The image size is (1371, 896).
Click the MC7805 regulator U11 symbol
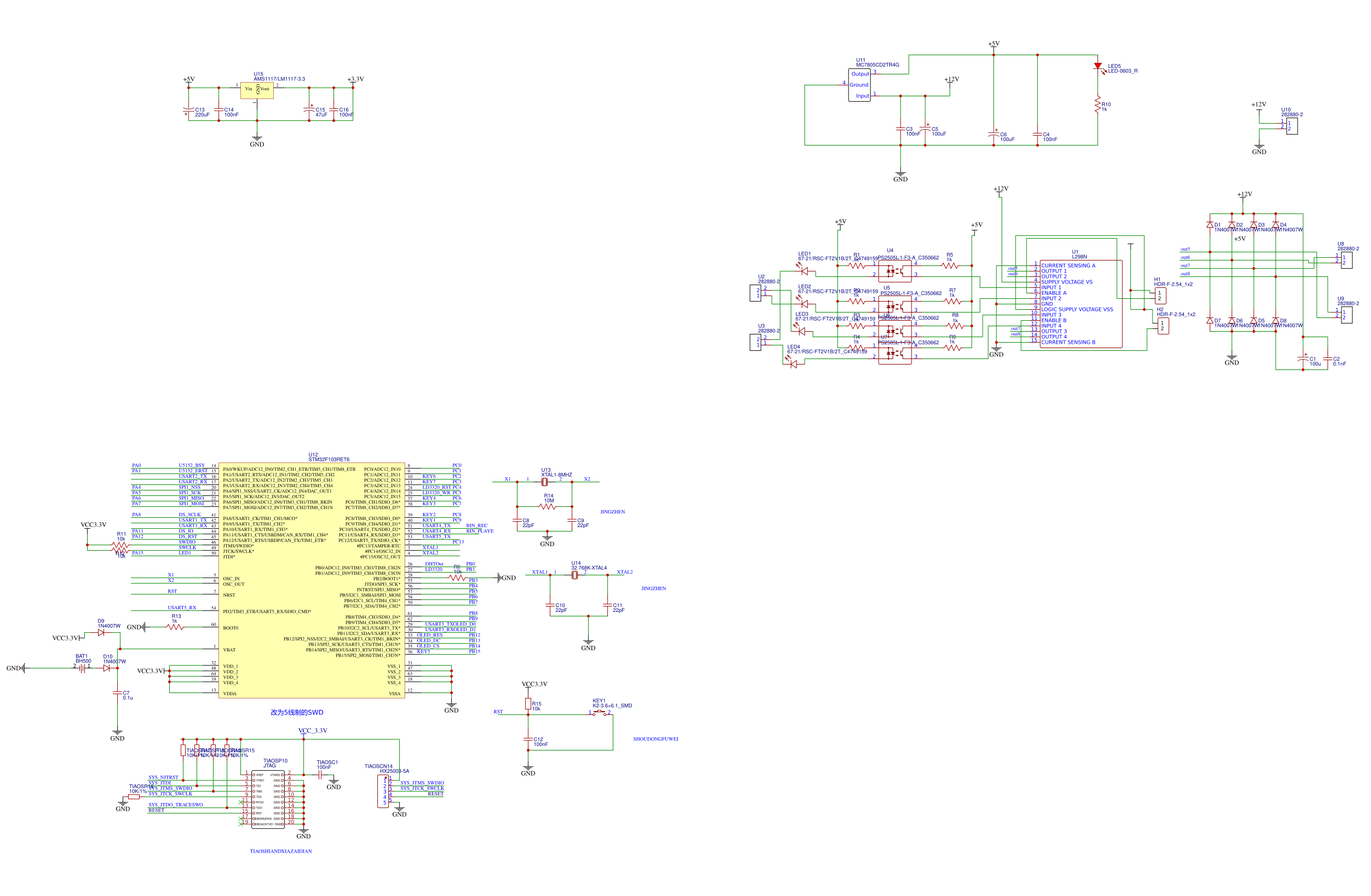click(x=859, y=85)
